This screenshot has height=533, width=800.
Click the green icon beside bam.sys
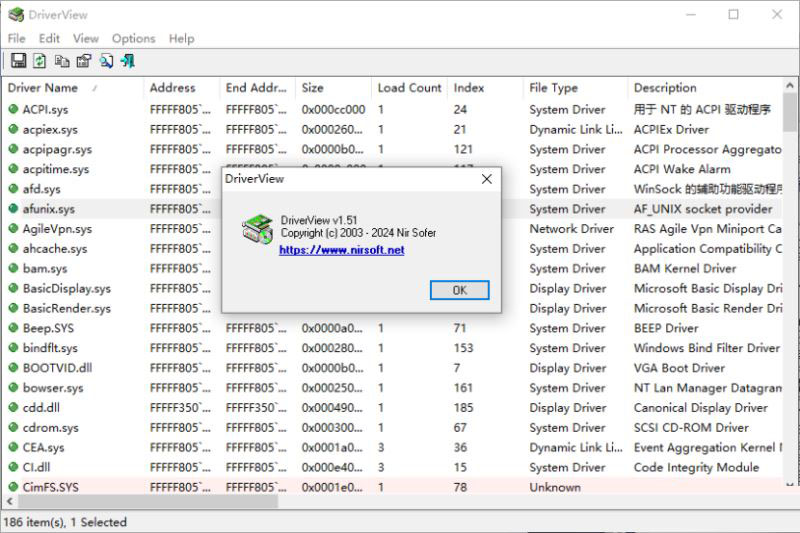[13, 268]
